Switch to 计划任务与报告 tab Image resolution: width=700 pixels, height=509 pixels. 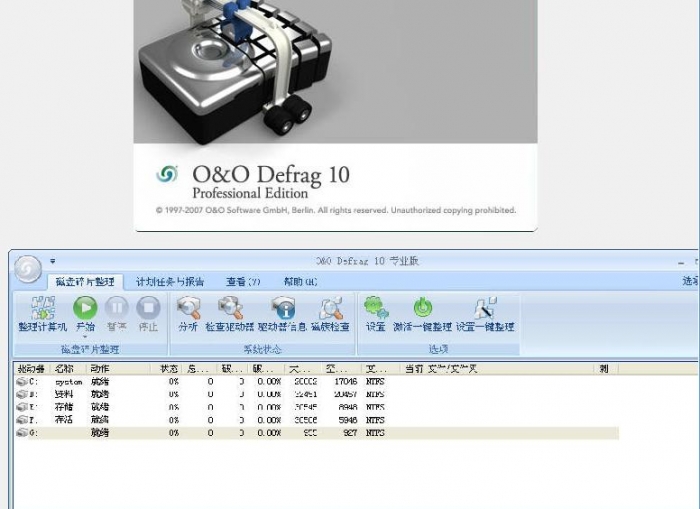click(170, 282)
